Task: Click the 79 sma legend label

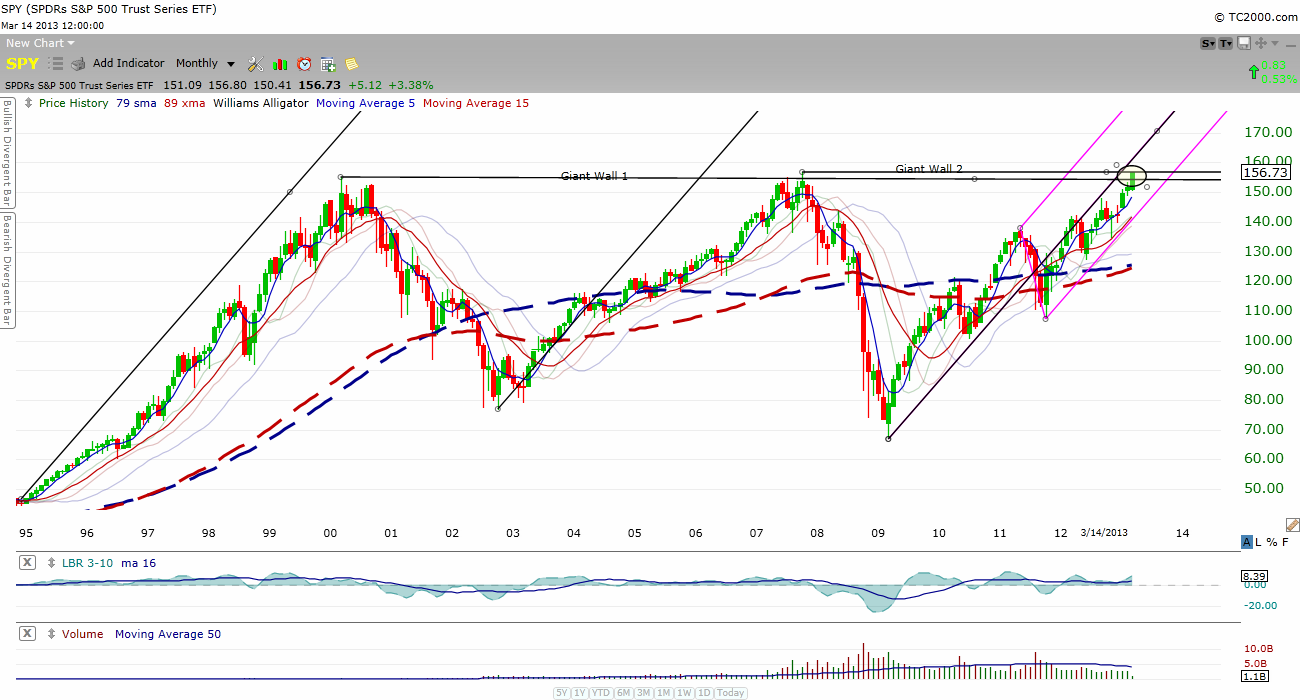Action: pyautogui.click(x=136, y=103)
